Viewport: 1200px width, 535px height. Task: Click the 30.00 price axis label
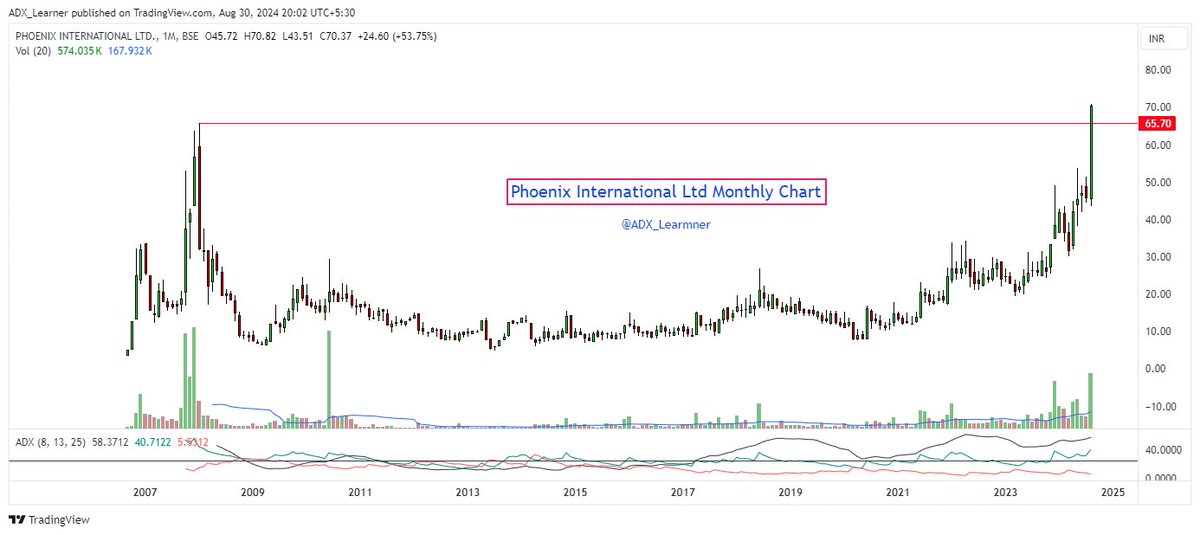(x=1159, y=257)
